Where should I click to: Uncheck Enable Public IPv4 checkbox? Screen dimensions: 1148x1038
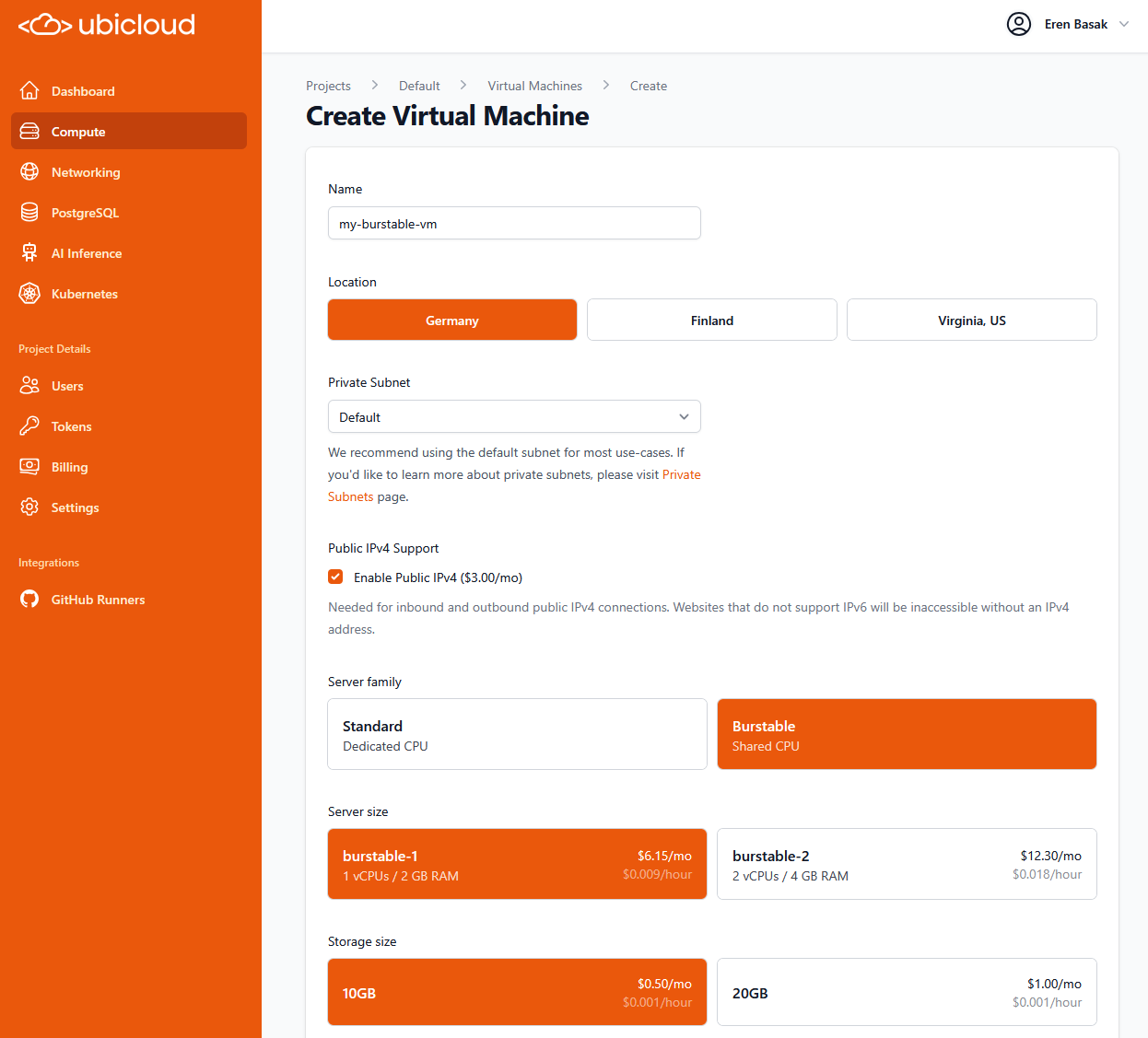pyautogui.click(x=335, y=577)
